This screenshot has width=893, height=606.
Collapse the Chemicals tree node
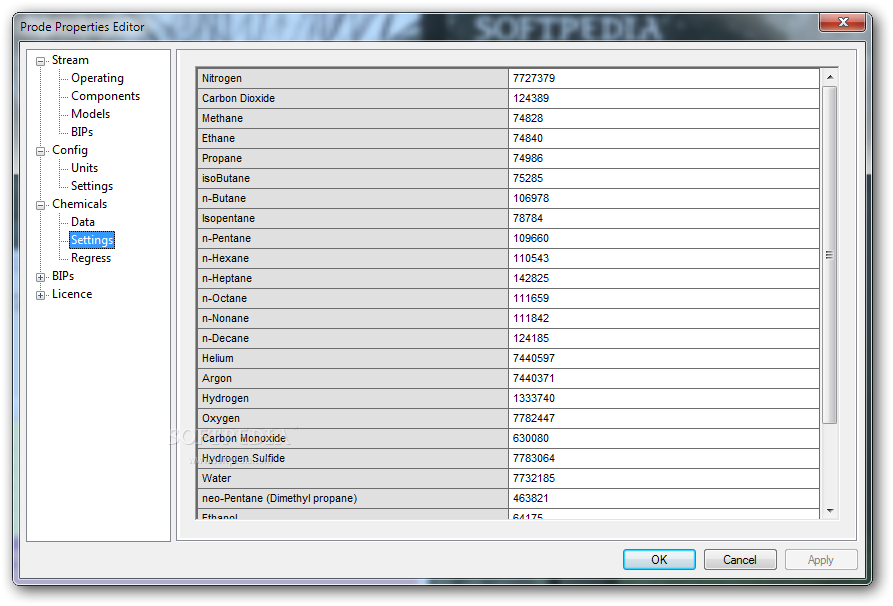pyautogui.click(x=40, y=205)
